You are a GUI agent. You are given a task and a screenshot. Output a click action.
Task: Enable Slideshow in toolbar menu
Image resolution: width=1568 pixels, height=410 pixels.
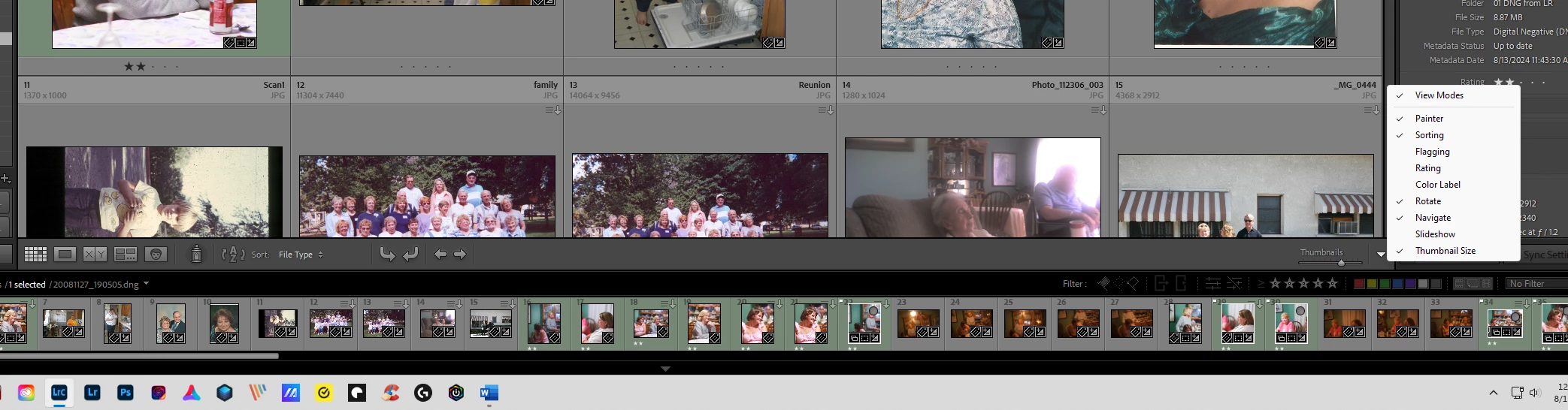click(1454, 234)
